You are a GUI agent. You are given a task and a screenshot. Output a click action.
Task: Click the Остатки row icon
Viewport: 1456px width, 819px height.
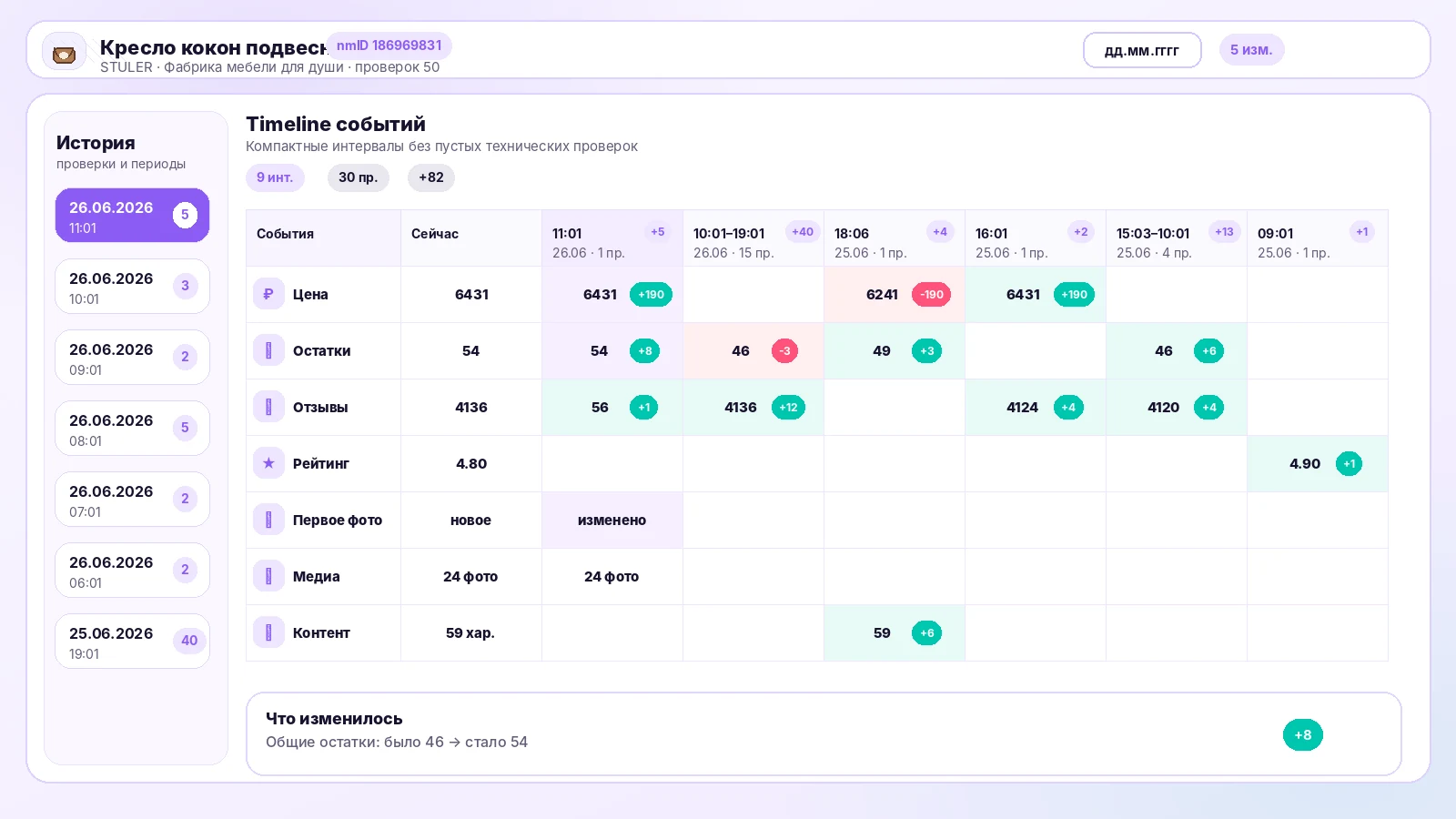point(268,350)
